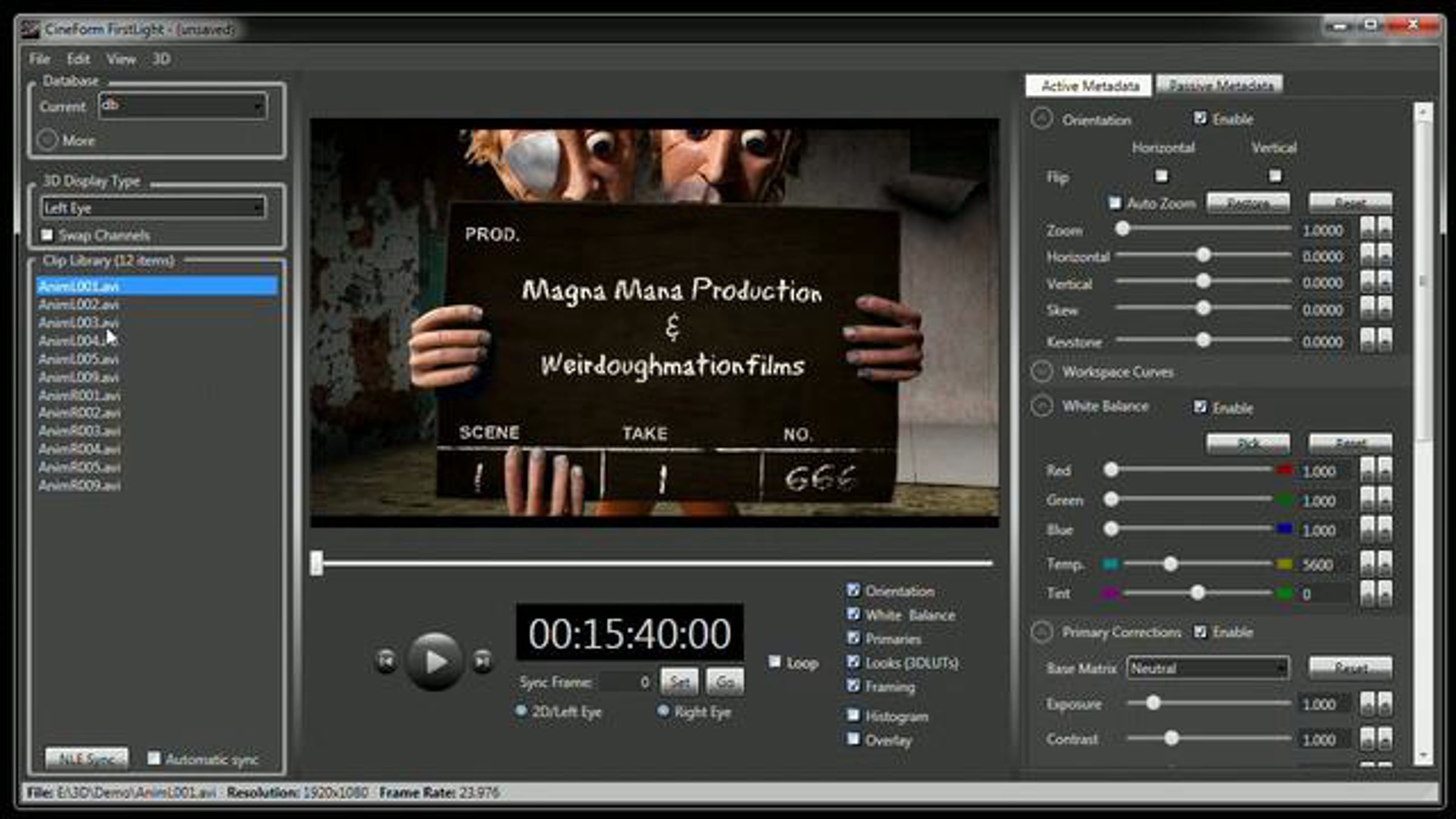Viewport: 1456px width, 819px height.
Task: Toggle the Primary Corrections Enable checkbox
Action: point(1200,632)
